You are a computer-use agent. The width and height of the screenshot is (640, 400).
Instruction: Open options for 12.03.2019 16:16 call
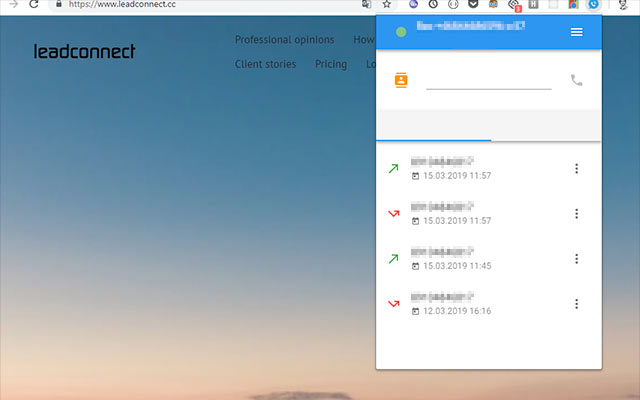click(x=576, y=304)
